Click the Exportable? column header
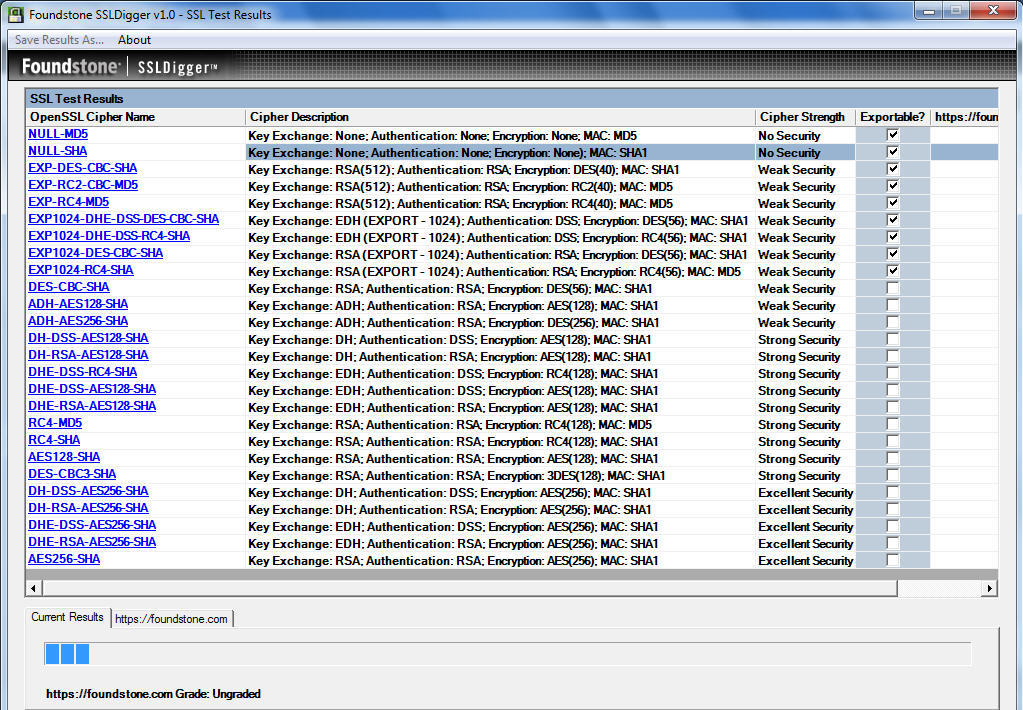This screenshot has height=710, width=1023. [x=892, y=117]
